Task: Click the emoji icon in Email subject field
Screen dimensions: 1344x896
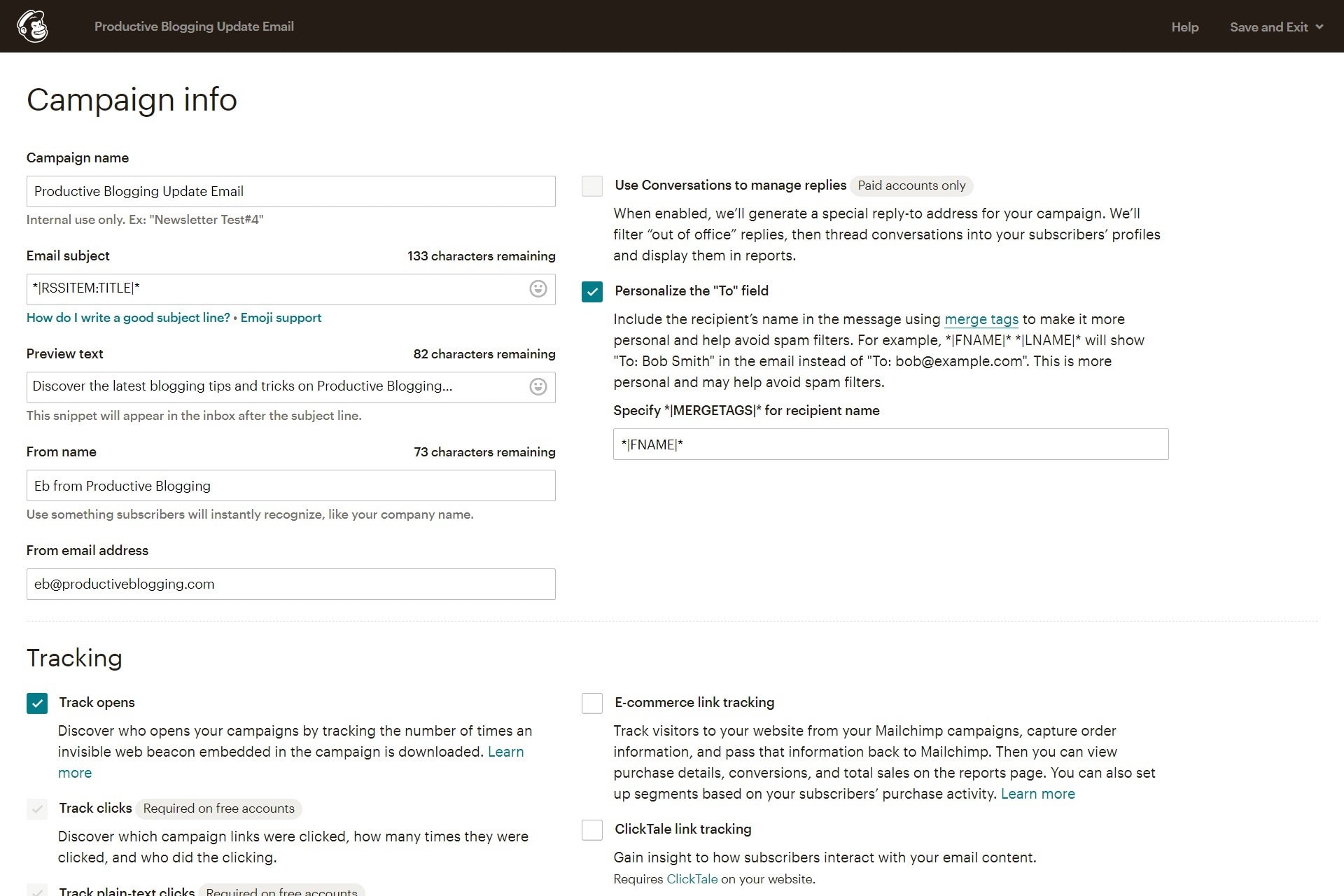Action: click(538, 289)
